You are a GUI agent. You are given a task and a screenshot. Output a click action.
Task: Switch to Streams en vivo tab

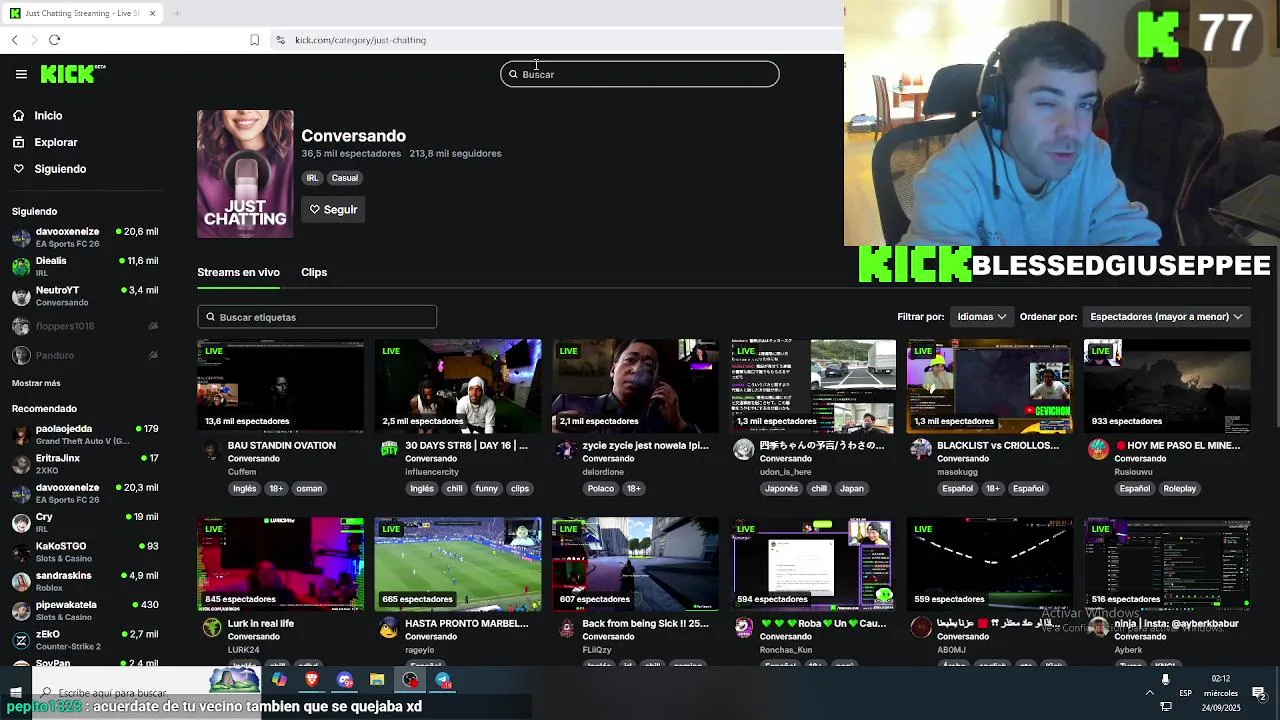(x=238, y=272)
